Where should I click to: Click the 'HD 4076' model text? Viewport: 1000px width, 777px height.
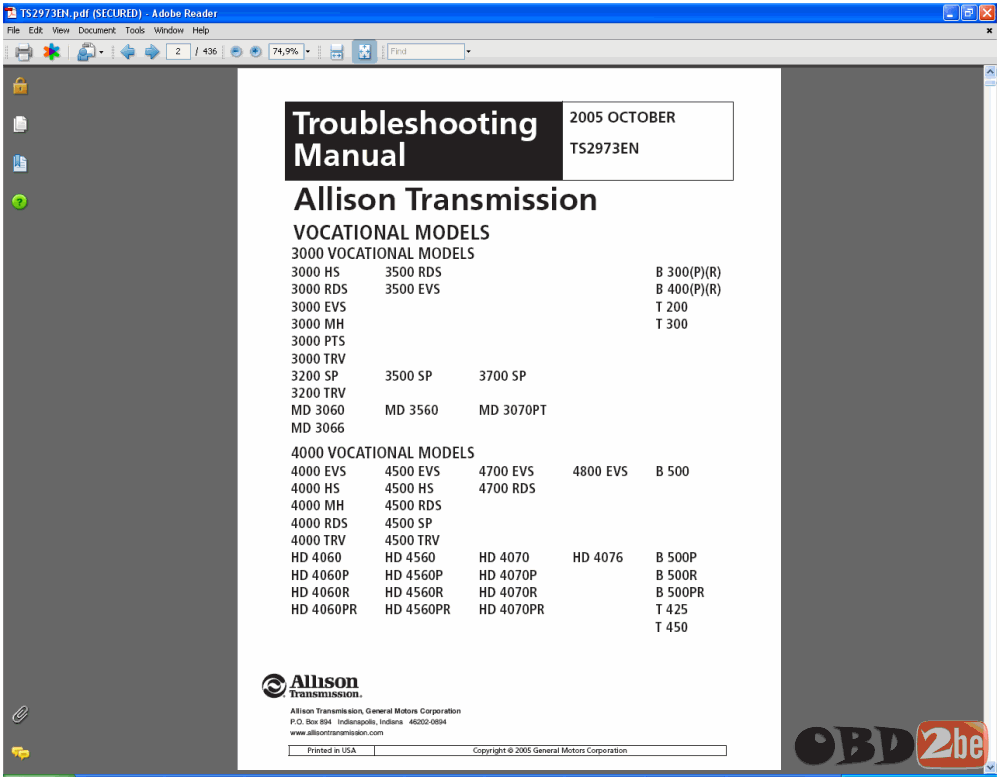tap(597, 558)
